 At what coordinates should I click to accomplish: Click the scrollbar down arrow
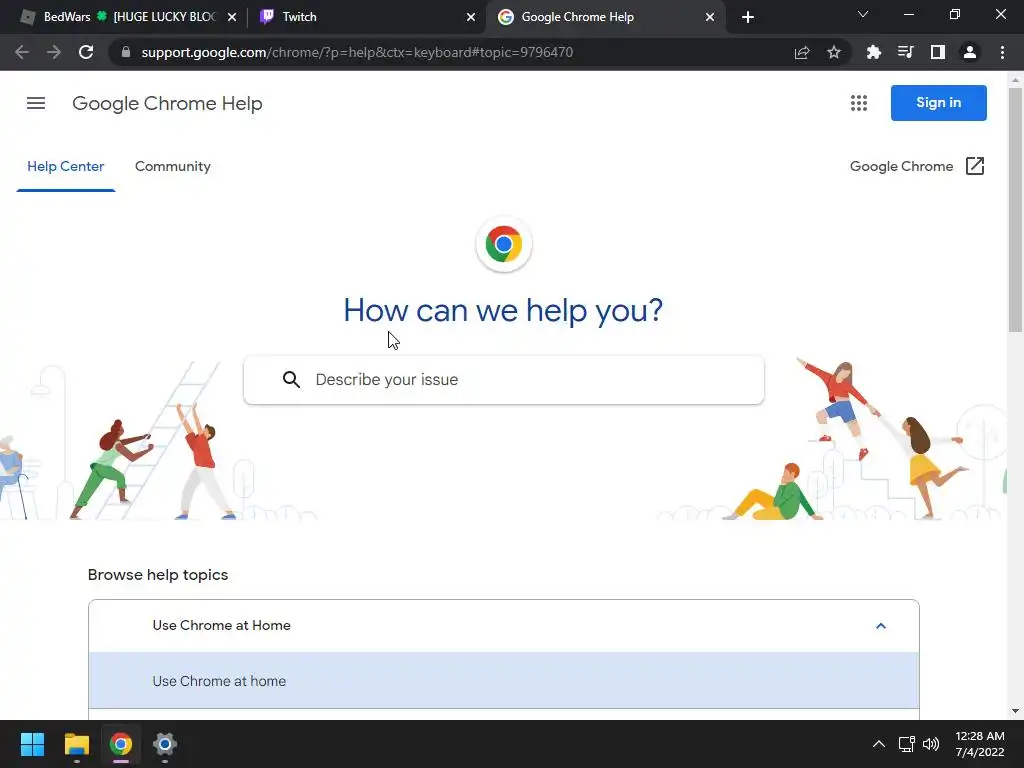pos(1015,711)
